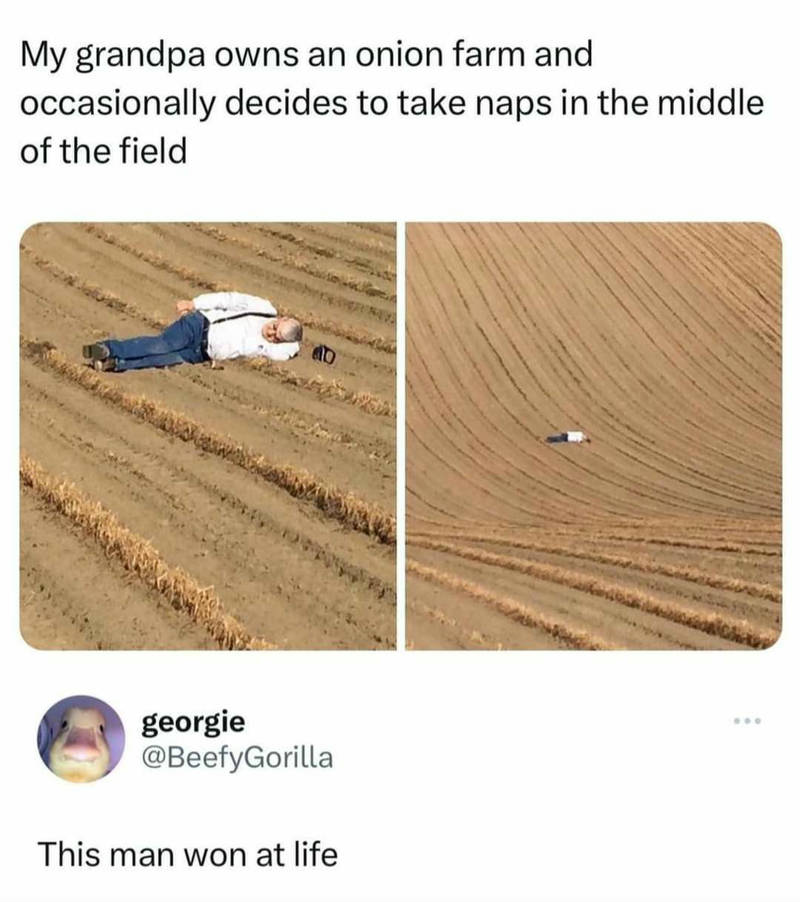Open the left close-up grandpa photo
Image resolution: width=800 pixels, height=902 pixels.
pos(208,436)
